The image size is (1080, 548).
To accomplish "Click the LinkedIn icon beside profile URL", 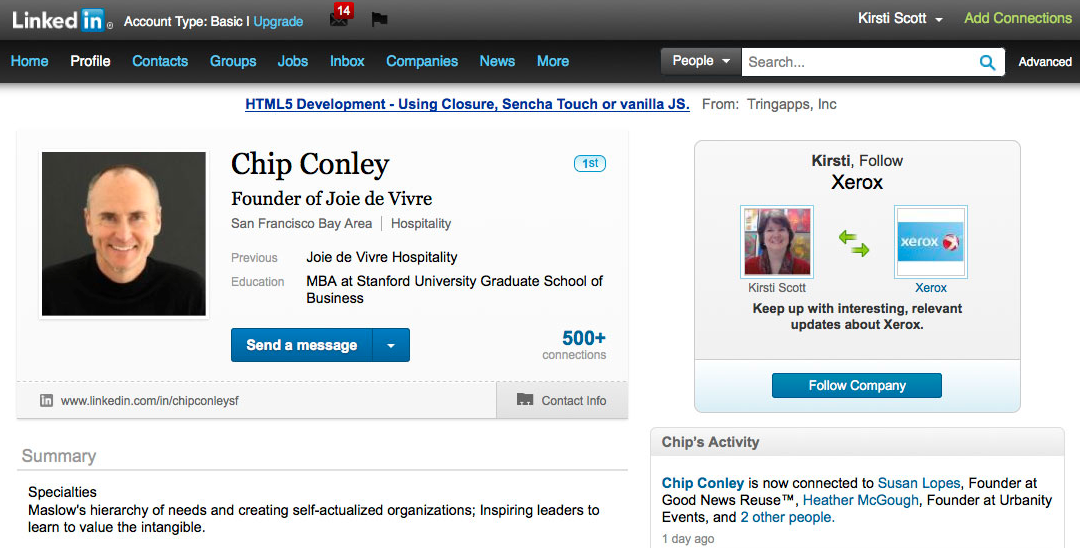I will [46, 400].
